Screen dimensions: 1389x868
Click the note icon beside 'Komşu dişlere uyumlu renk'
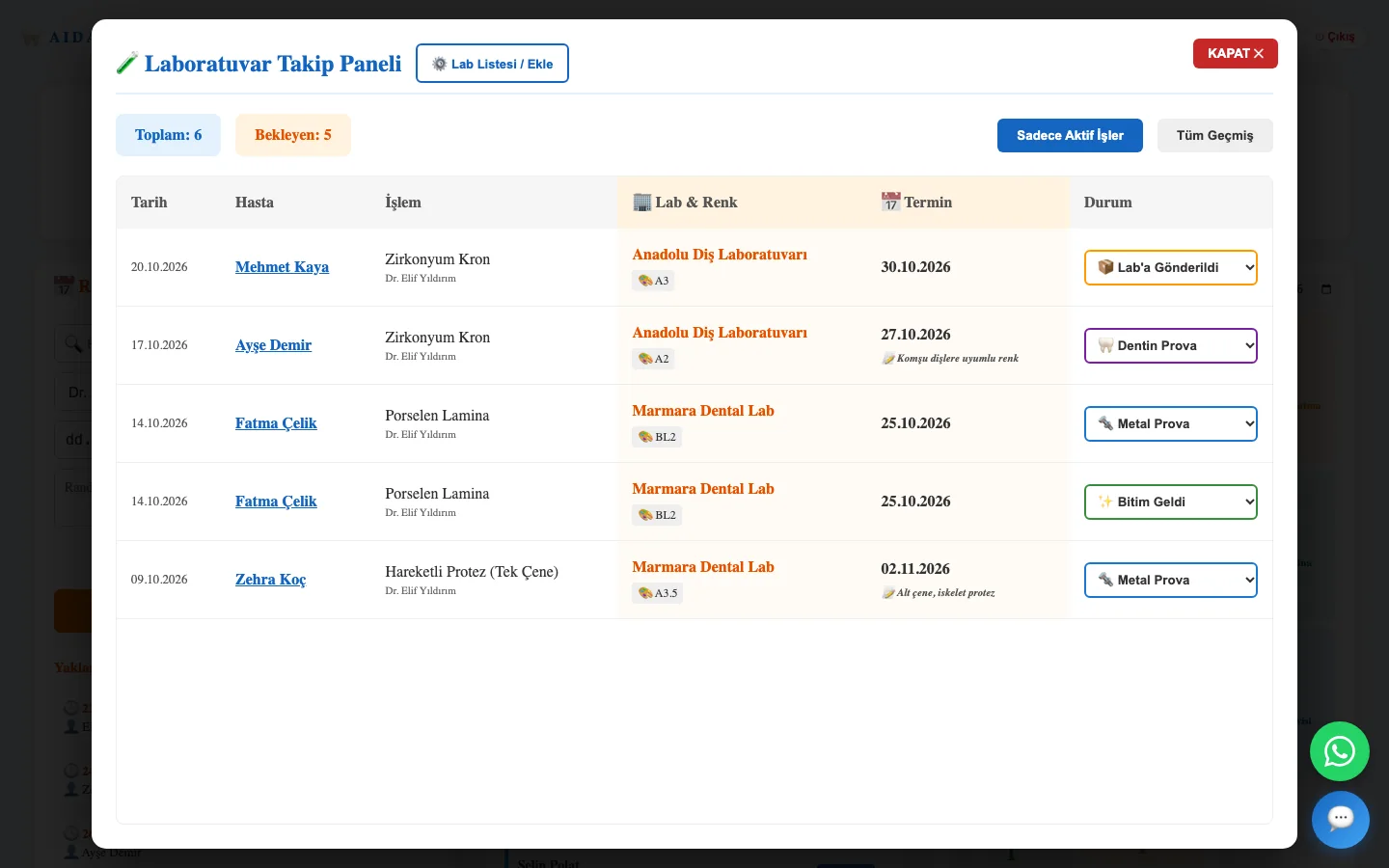coord(888,359)
